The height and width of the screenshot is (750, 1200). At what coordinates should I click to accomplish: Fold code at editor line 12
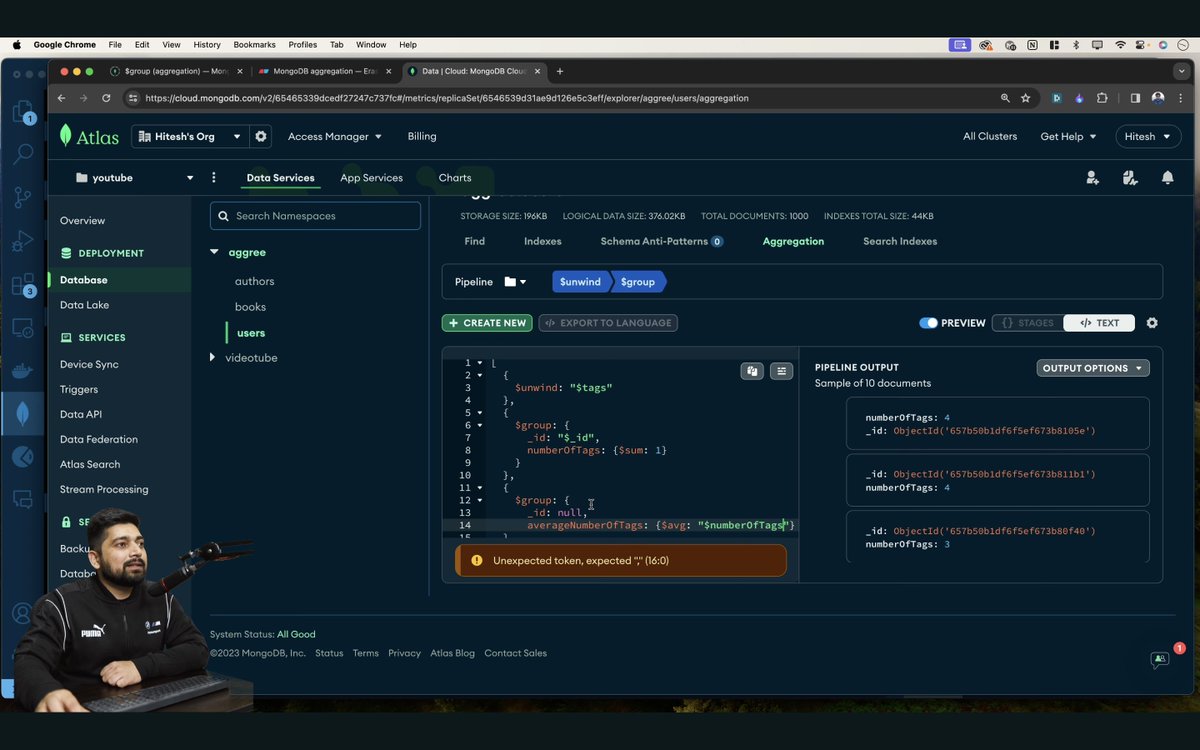tap(480, 500)
